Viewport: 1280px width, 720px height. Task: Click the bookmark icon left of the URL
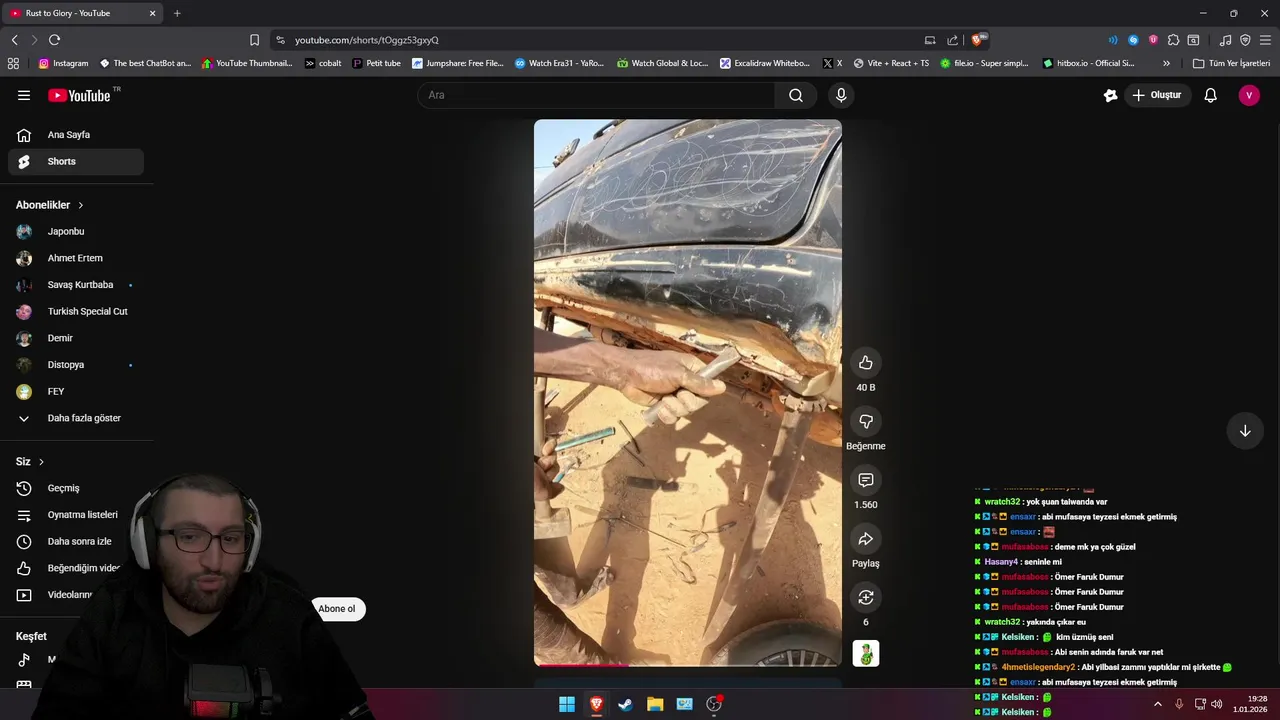(x=254, y=40)
